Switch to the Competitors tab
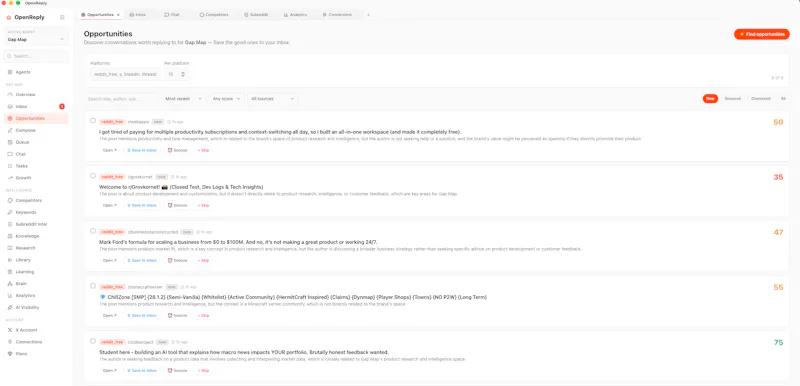 click(214, 15)
